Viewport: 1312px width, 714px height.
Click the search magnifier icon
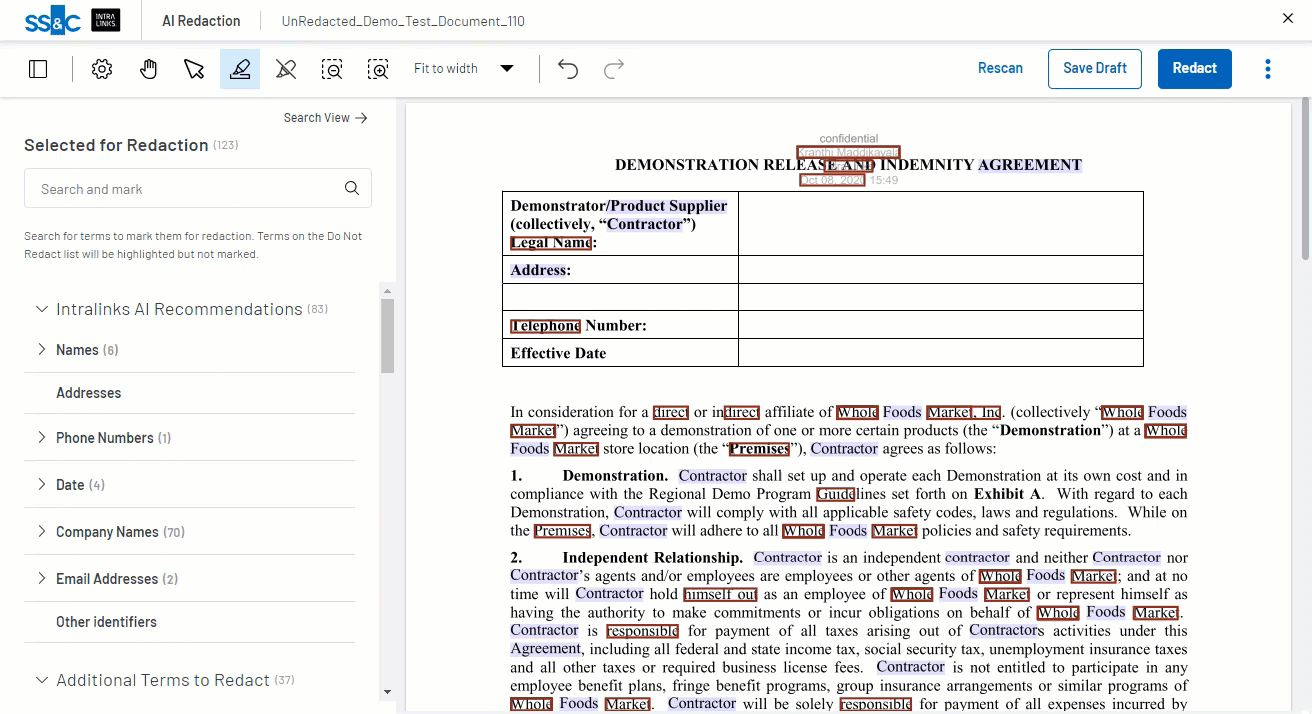(x=352, y=188)
